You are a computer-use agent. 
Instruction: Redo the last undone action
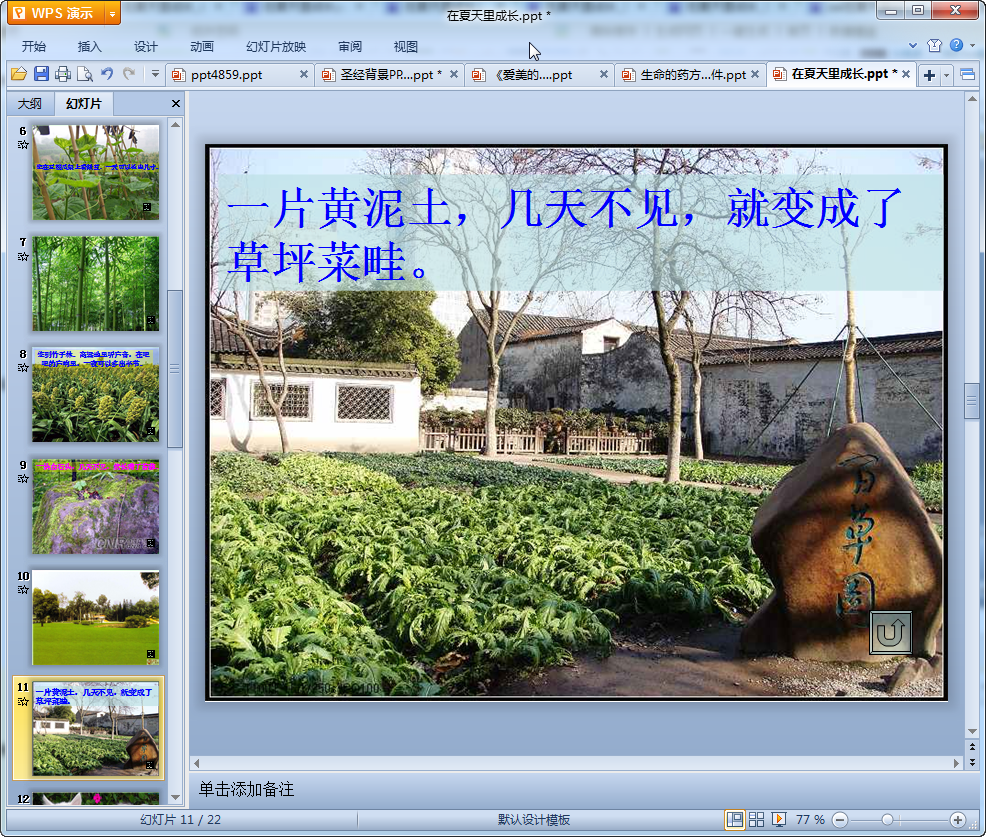click(129, 74)
